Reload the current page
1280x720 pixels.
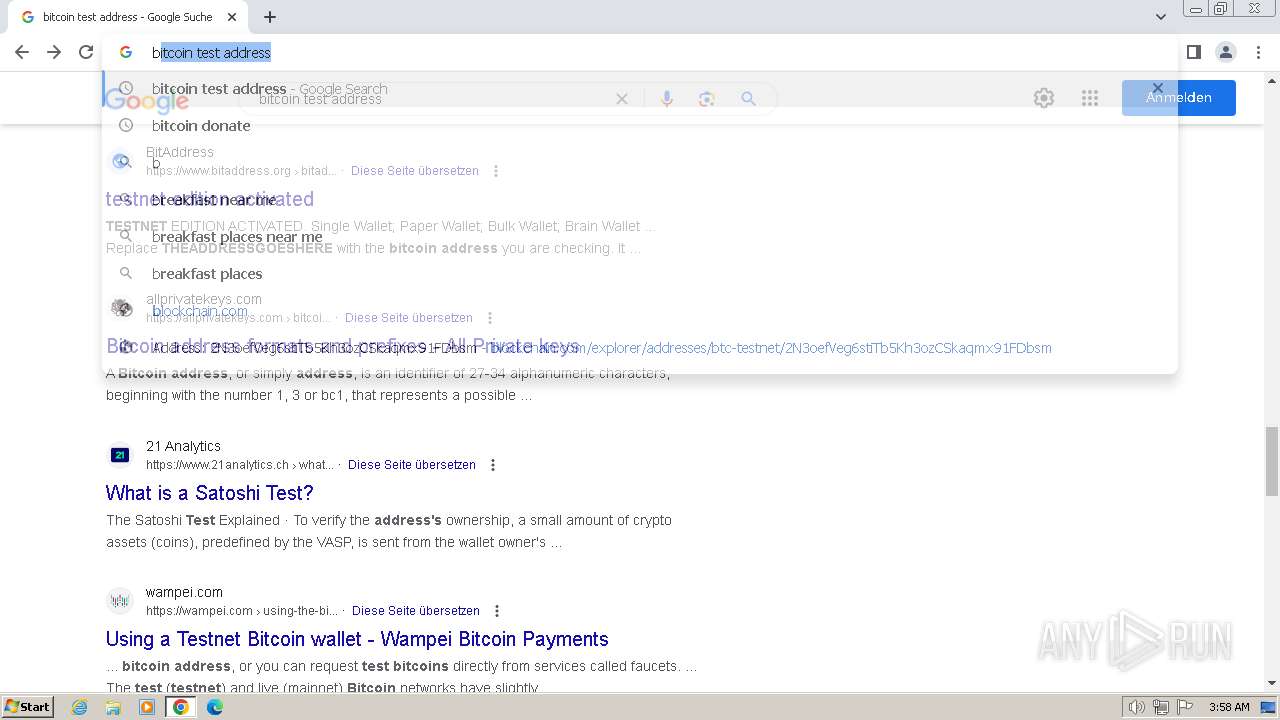tap(86, 52)
